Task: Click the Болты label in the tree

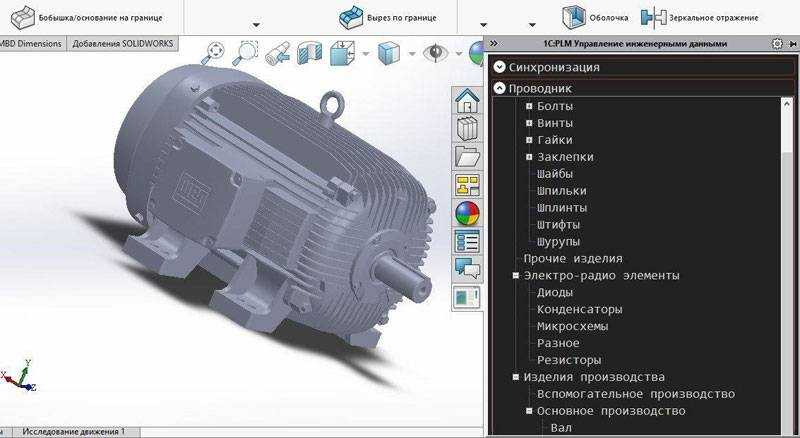Action: pyautogui.click(x=555, y=106)
